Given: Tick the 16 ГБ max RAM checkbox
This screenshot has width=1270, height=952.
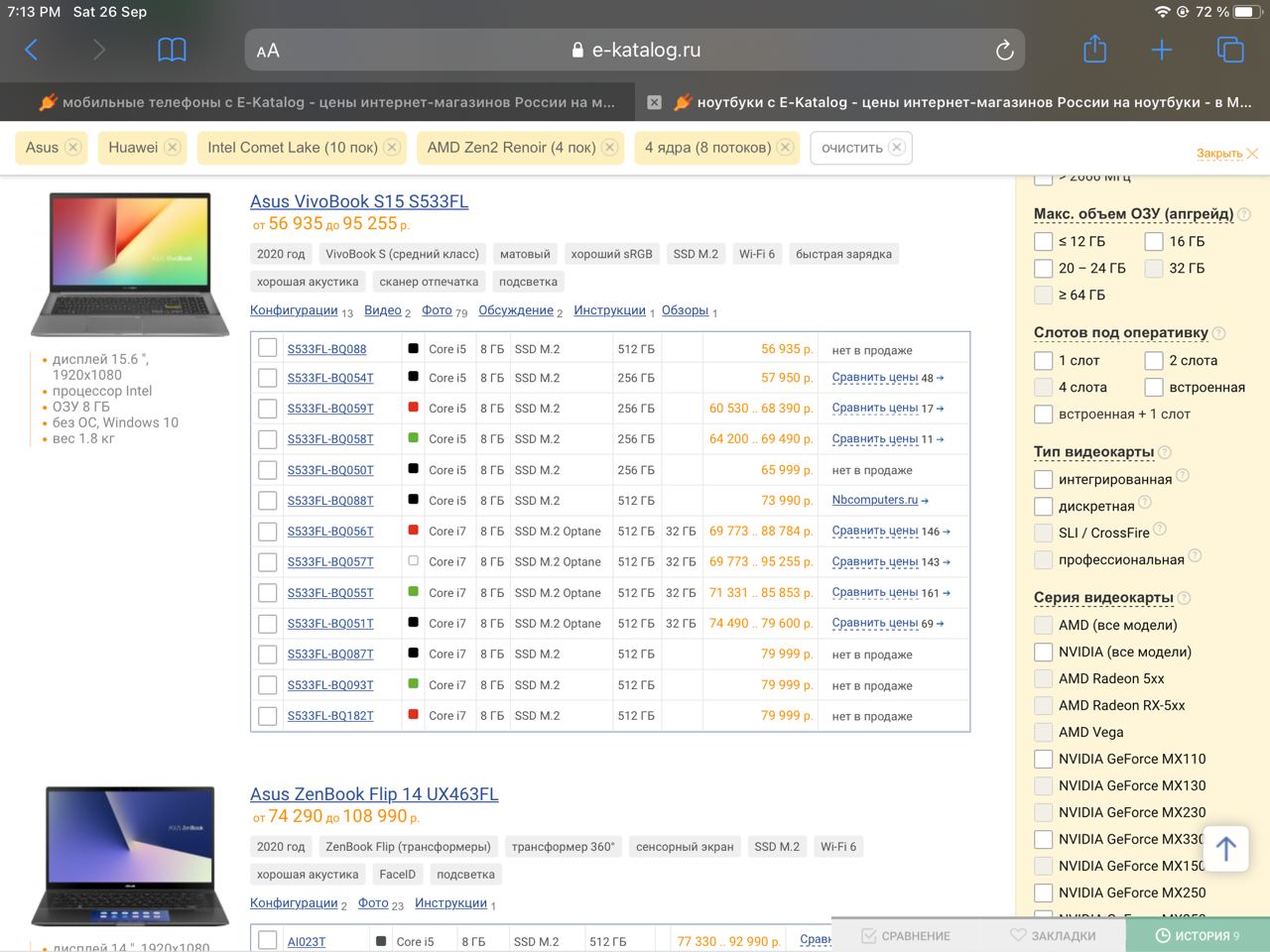Looking at the screenshot, I should (1154, 241).
